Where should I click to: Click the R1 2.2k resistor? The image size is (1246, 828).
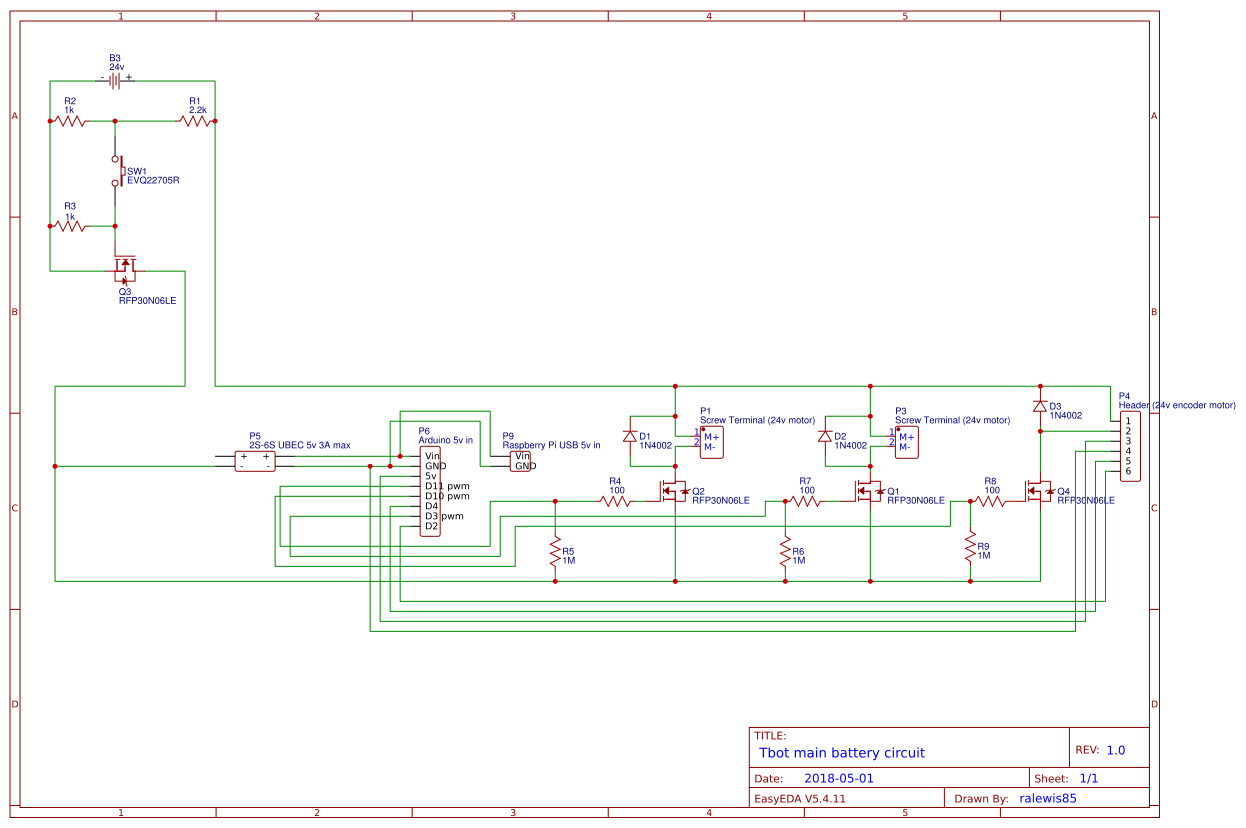196,121
